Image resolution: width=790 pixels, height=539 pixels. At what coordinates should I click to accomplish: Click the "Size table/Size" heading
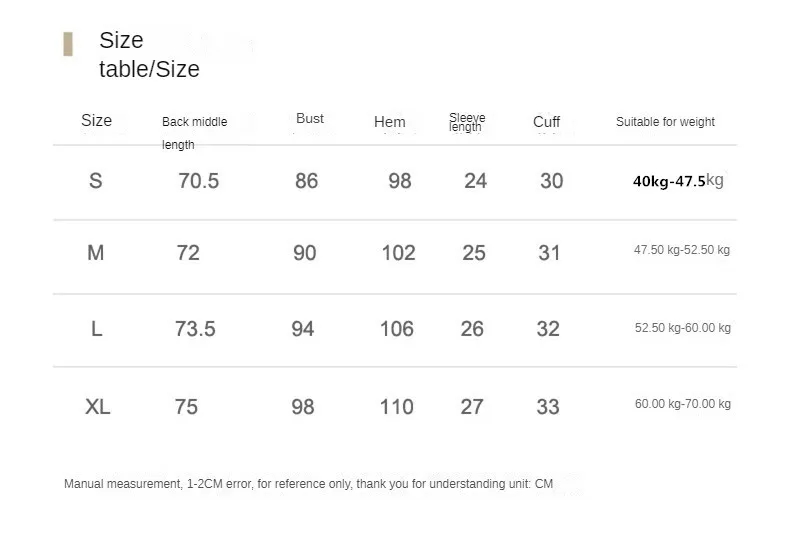(x=149, y=55)
